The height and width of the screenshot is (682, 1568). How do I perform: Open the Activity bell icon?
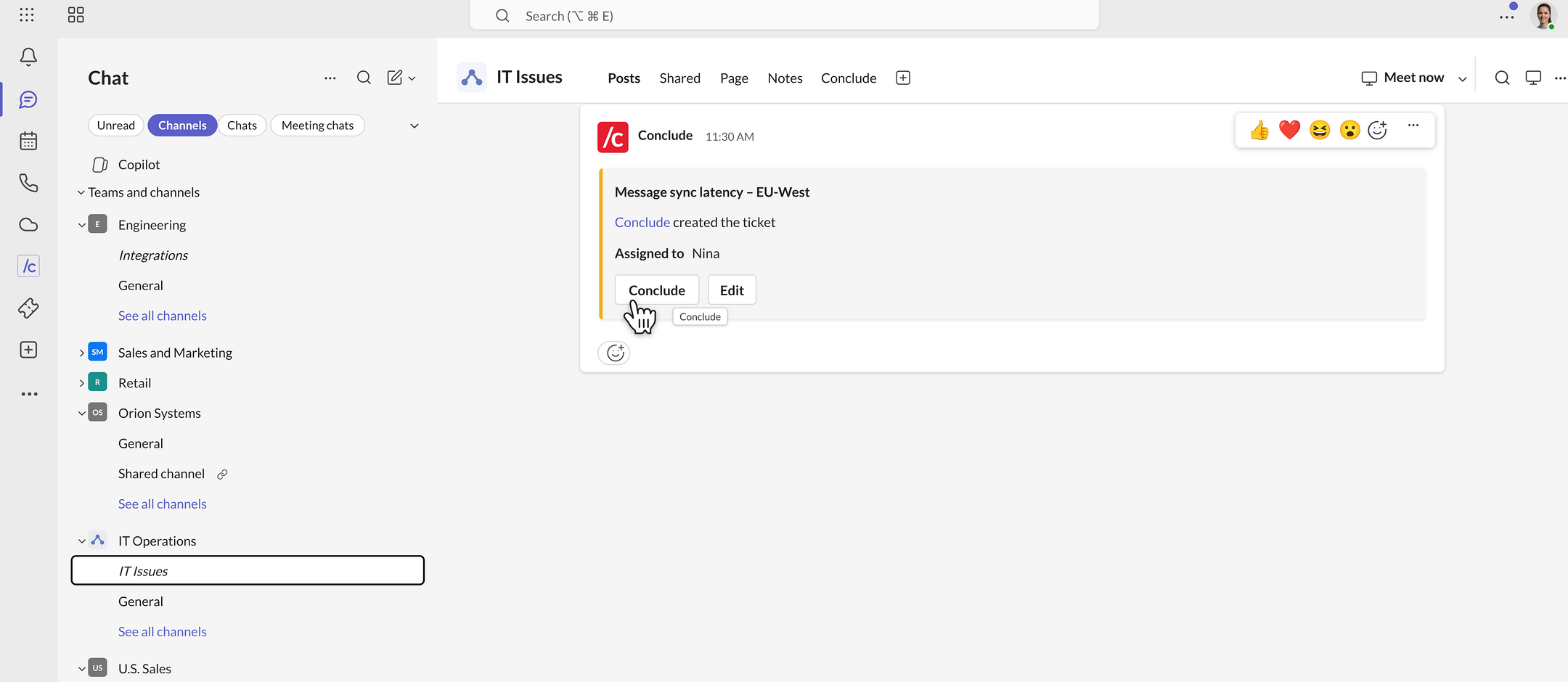pos(28,57)
